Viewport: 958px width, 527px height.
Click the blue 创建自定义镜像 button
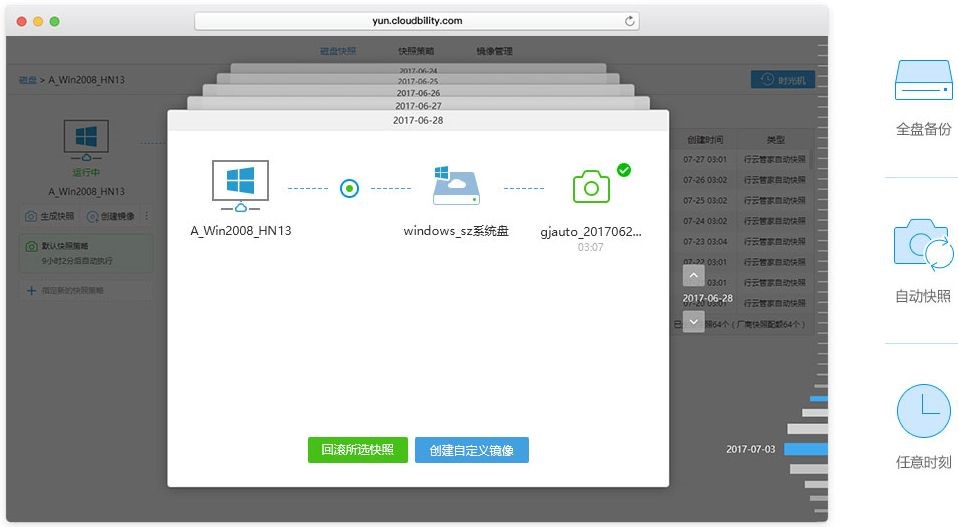[471, 450]
